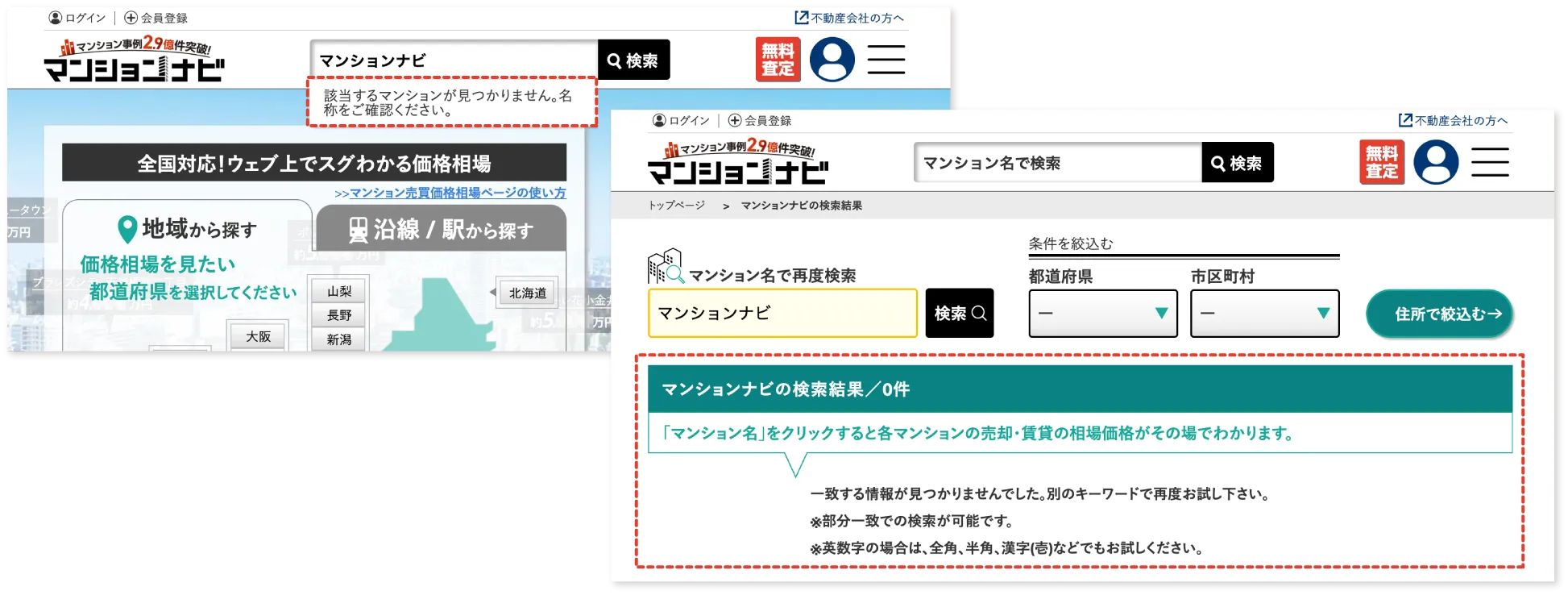This screenshot has height=595, width=1568.
Task: Open the 都道府県 dropdown
Action: pyautogui.click(x=1103, y=313)
